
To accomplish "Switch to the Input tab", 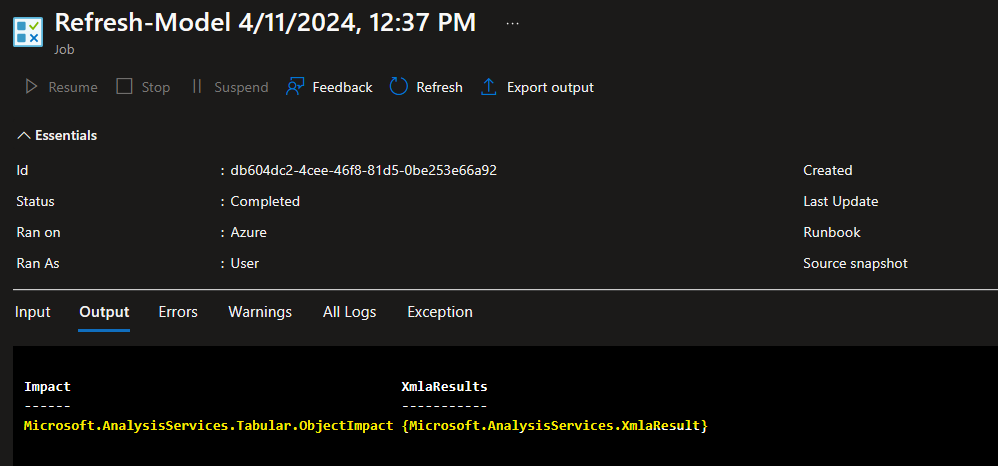I will (32, 312).
